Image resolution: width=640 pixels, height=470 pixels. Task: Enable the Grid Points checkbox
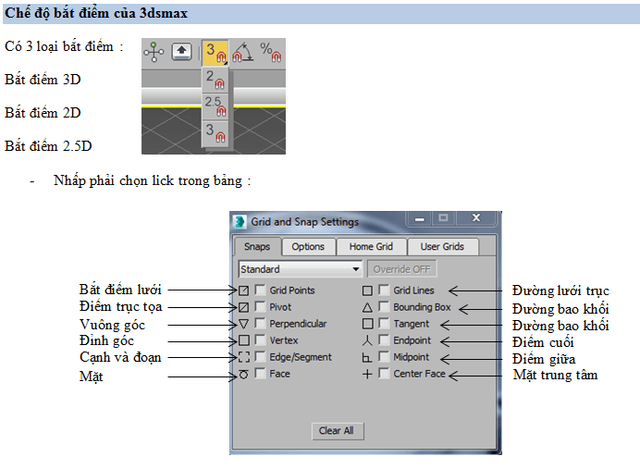260,290
